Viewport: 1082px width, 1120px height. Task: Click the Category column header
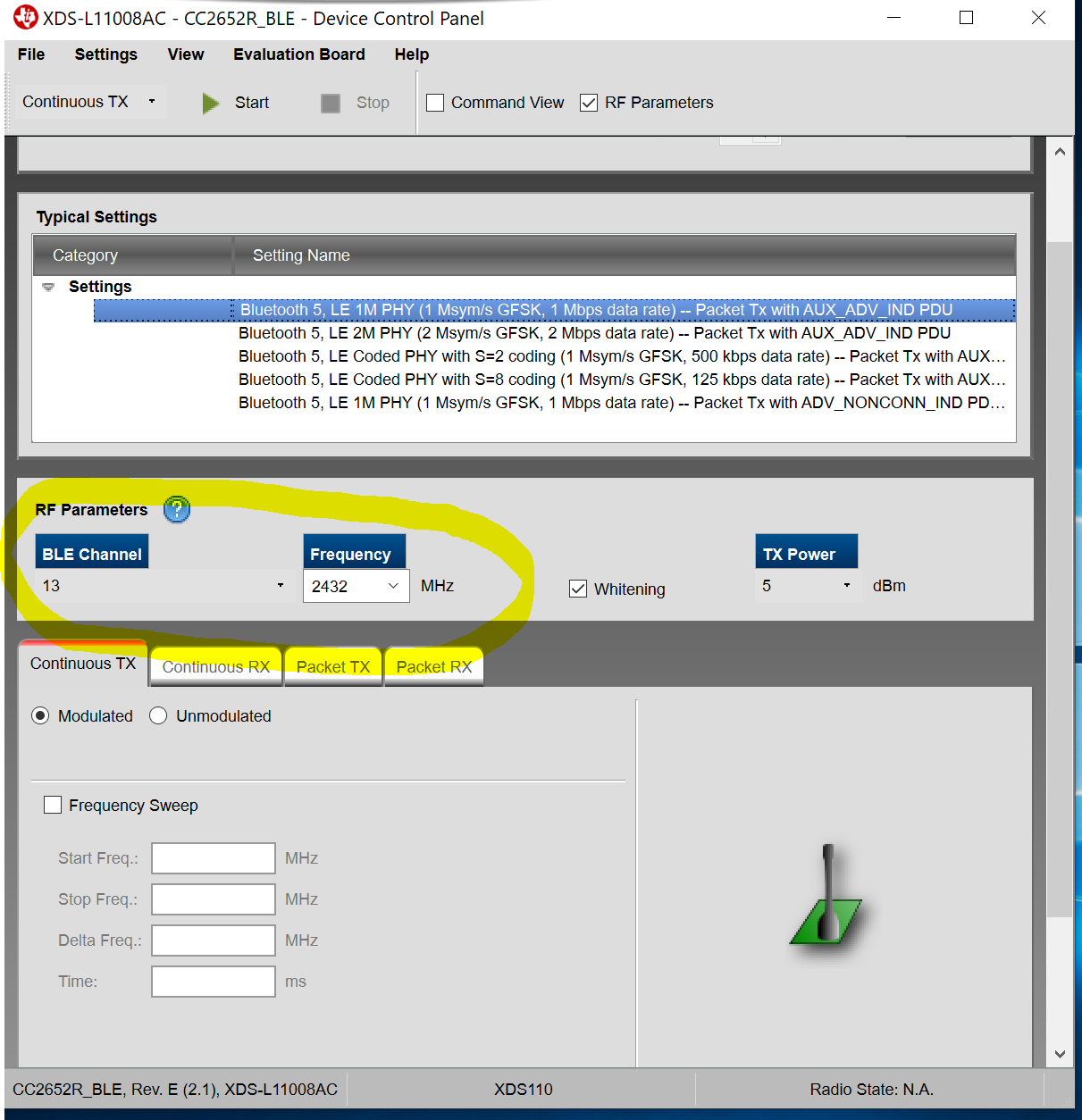[x=133, y=255]
